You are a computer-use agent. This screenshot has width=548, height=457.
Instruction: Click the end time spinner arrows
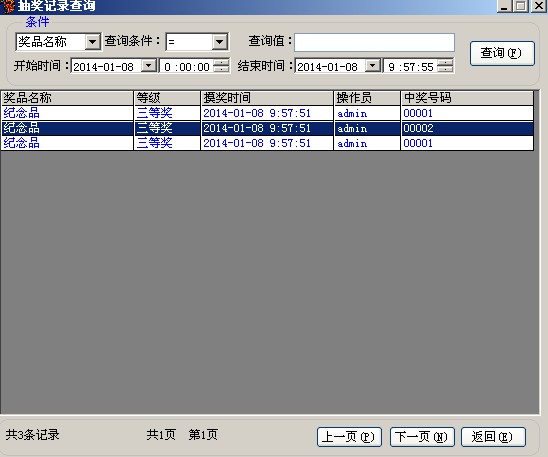445,65
